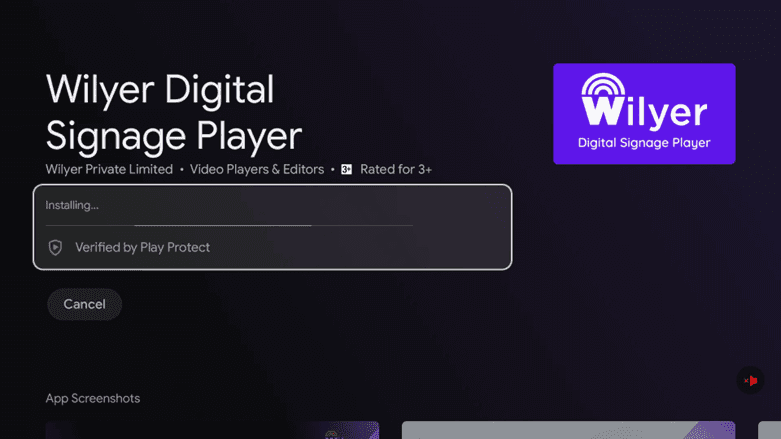Screen dimensions: 781x439
Task: Select 'Verified by Play Protect' text
Action: pos(142,247)
